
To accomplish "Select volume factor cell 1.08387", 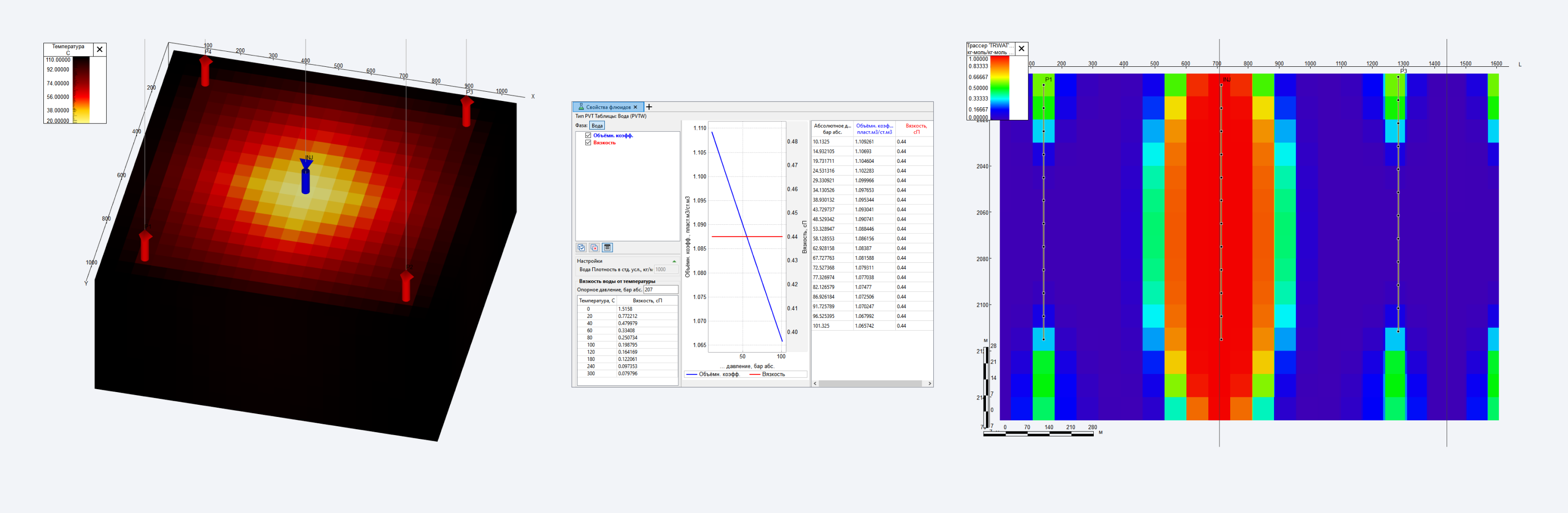I will 874,248.
